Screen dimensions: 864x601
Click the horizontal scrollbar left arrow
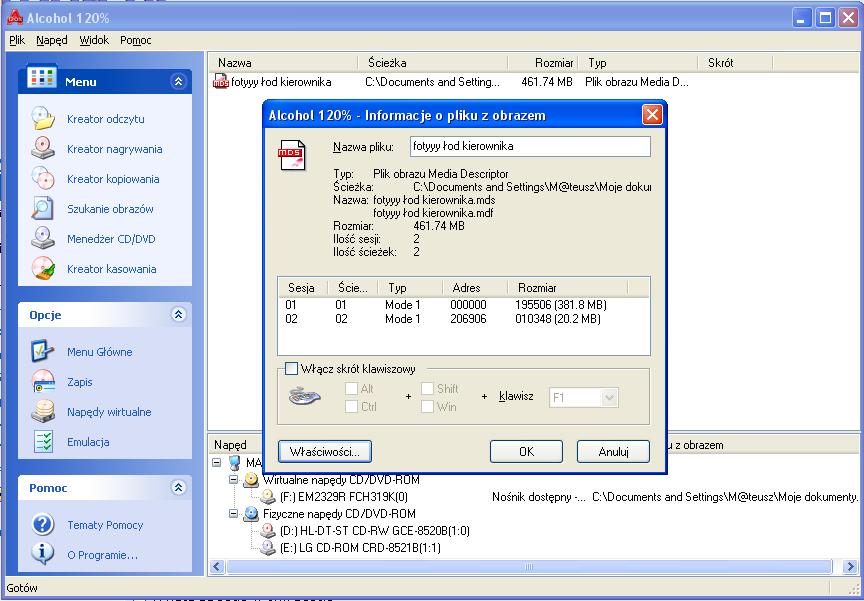click(217, 566)
